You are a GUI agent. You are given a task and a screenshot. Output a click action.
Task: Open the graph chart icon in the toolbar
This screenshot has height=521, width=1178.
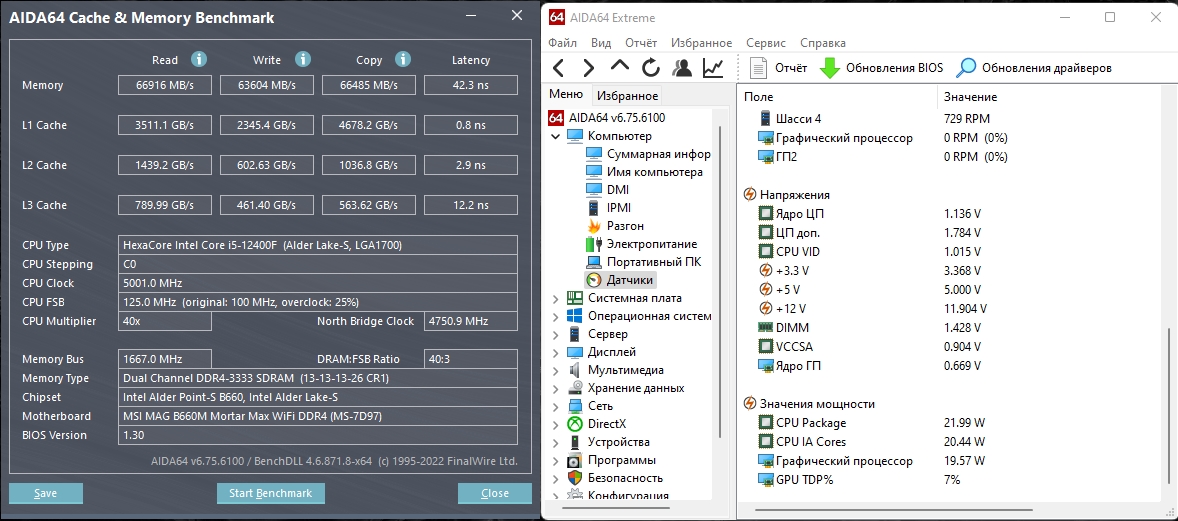tap(713, 68)
